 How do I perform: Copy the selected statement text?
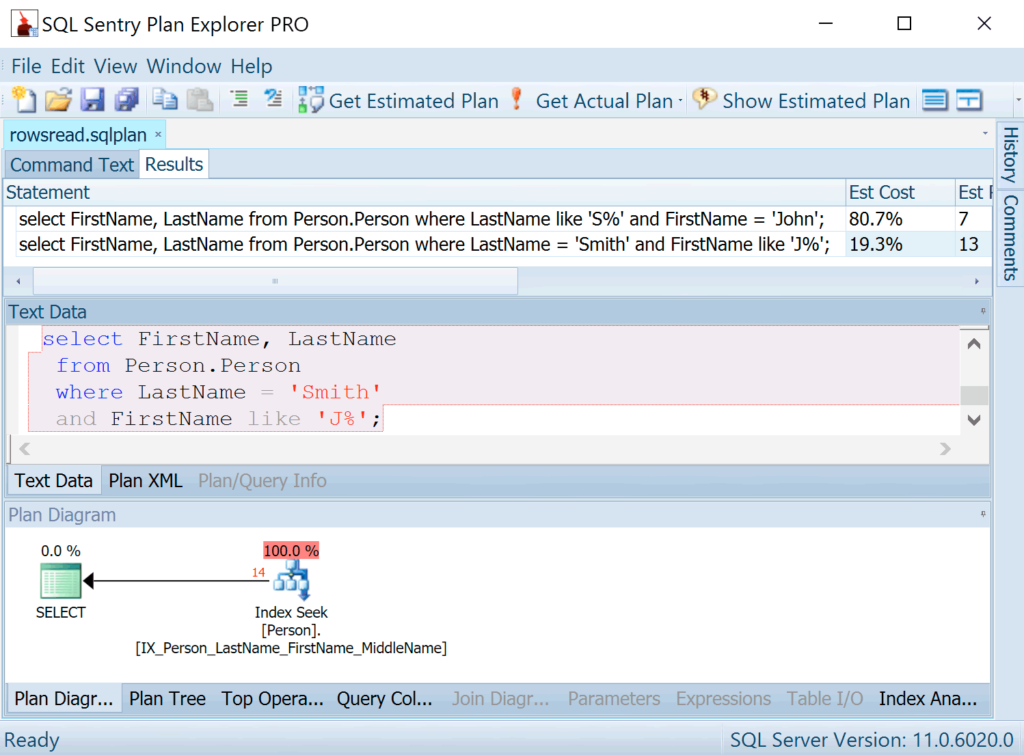coord(166,100)
